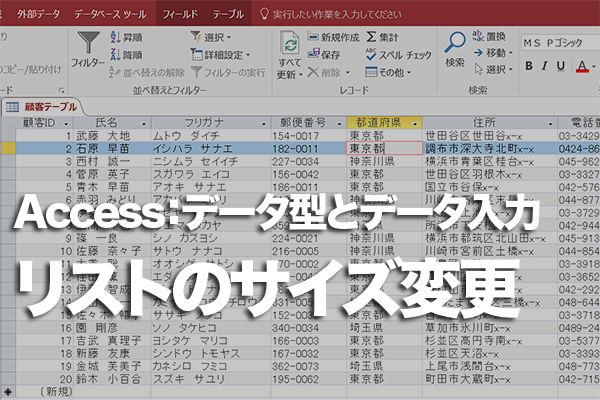The image size is (600, 400).
Task: Open the データベース ツール ribbon tab
Action: coord(110,14)
